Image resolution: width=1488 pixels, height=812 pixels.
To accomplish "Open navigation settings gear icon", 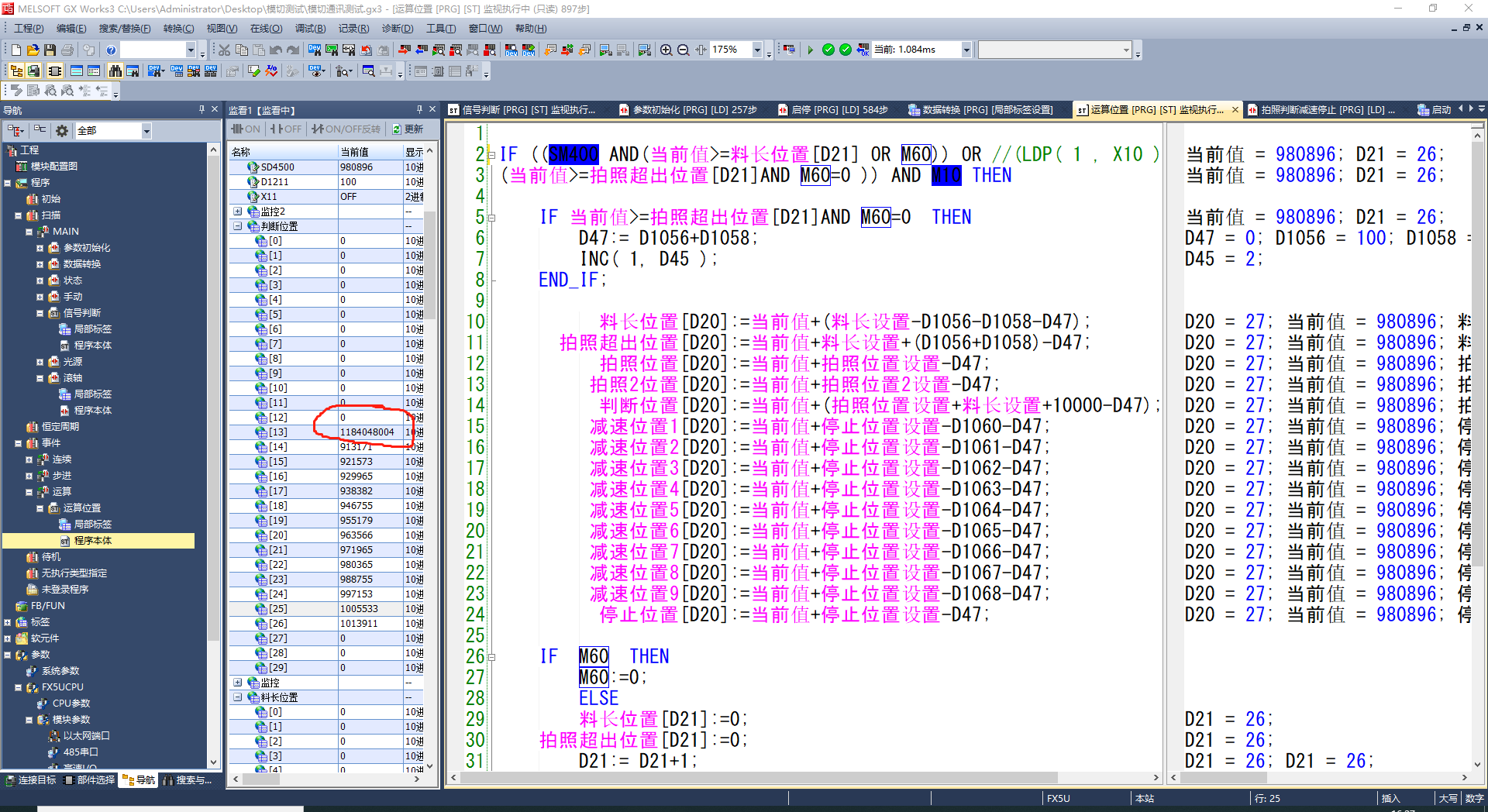I will click(62, 131).
